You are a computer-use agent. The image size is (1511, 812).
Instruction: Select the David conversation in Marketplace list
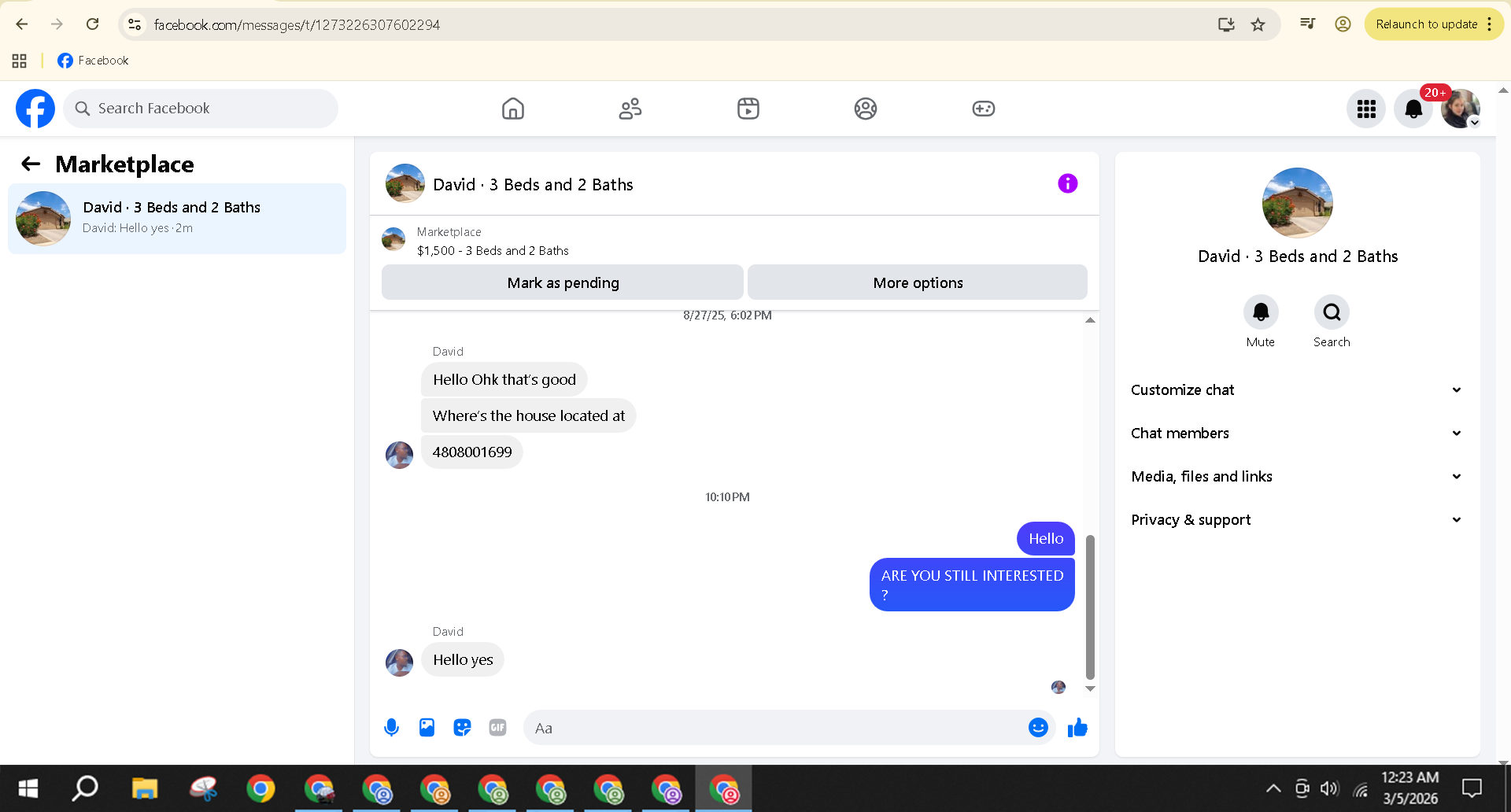[x=177, y=219]
